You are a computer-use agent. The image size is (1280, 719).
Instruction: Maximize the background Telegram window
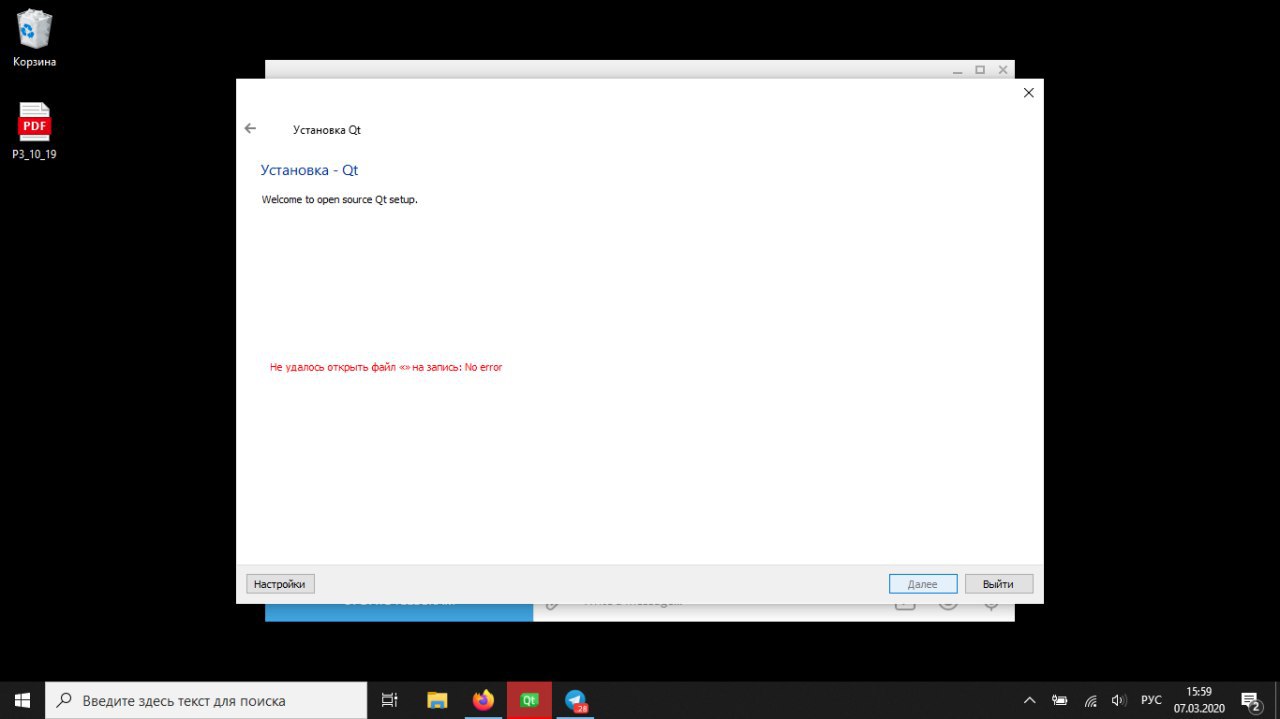click(980, 70)
